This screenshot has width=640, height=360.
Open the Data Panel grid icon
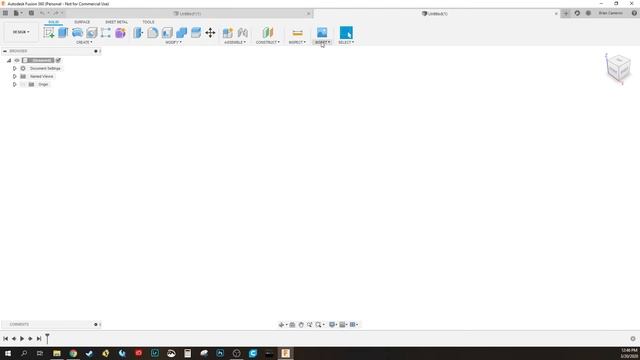5,13
